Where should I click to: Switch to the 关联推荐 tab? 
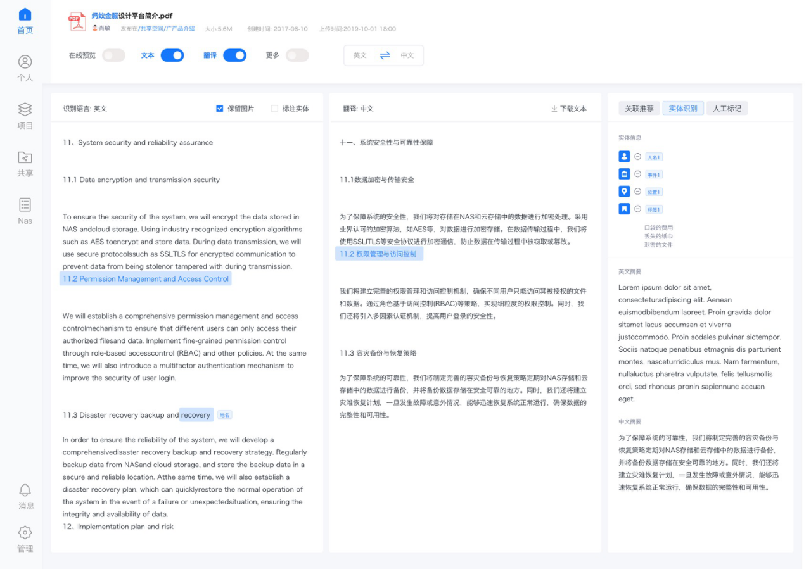[x=639, y=108]
